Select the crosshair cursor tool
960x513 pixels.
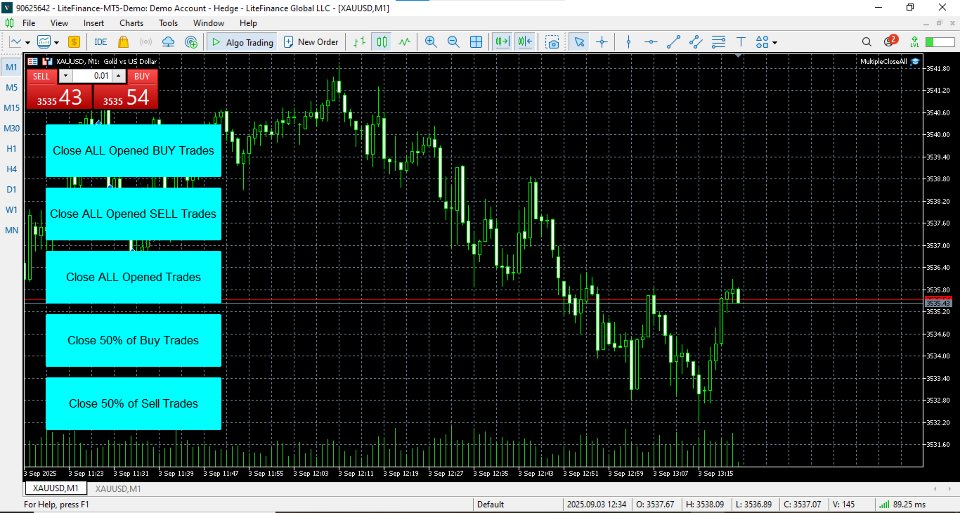click(x=602, y=42)
